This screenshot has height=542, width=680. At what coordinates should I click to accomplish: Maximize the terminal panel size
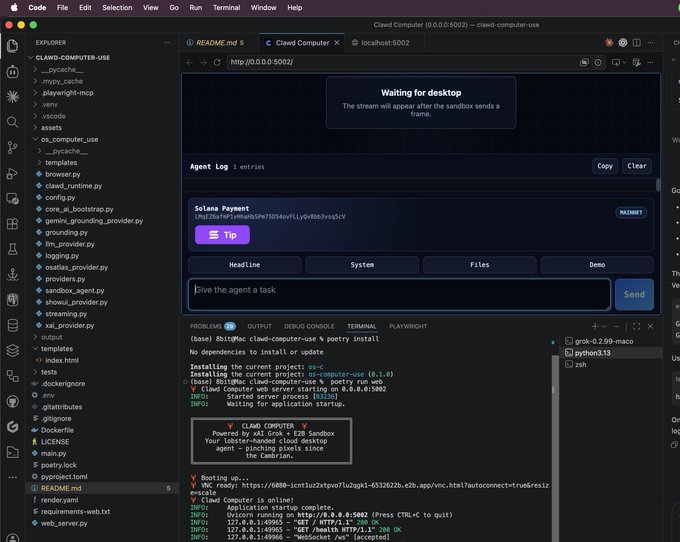(637, 326)
